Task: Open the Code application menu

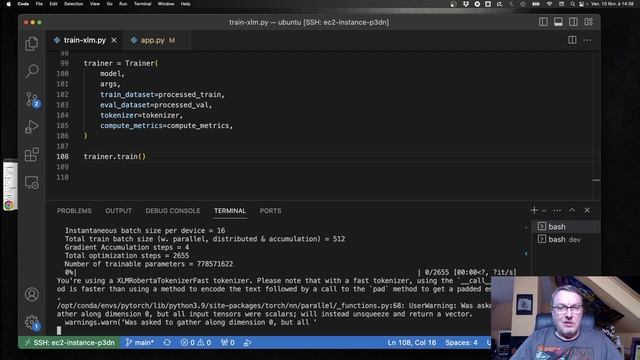Action: [23, 4]
